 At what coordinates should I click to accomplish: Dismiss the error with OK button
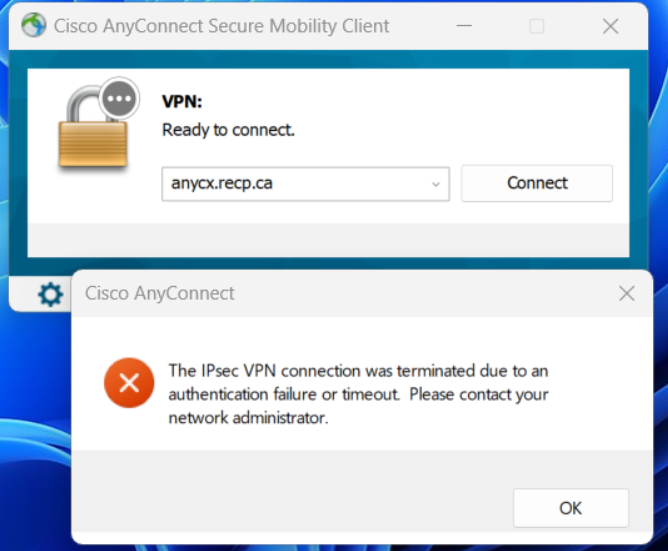pos(570,508)
